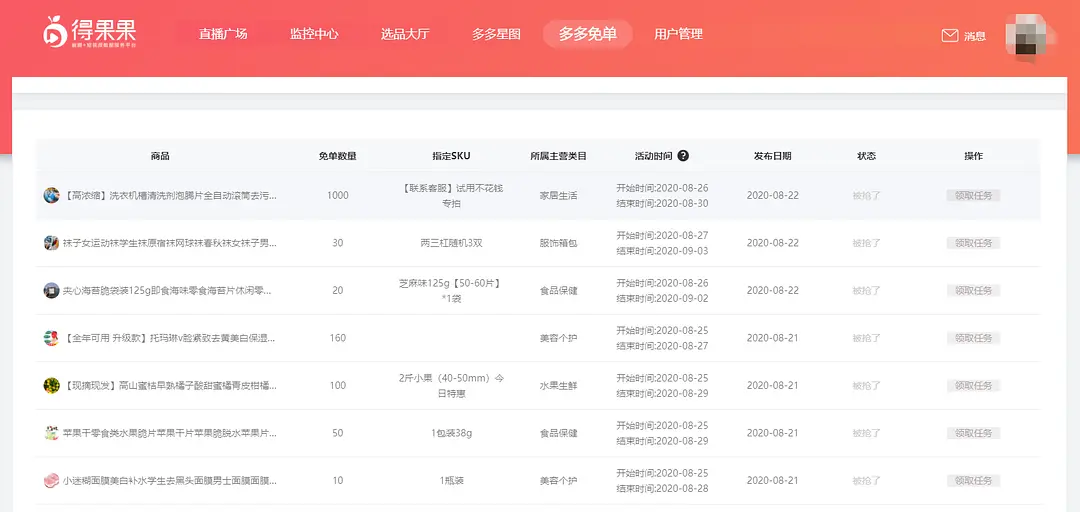The image size is (1080, 512).
Task: Click the 托玛琳 skincare product thumbnail
Action: [x=52, y=338]
